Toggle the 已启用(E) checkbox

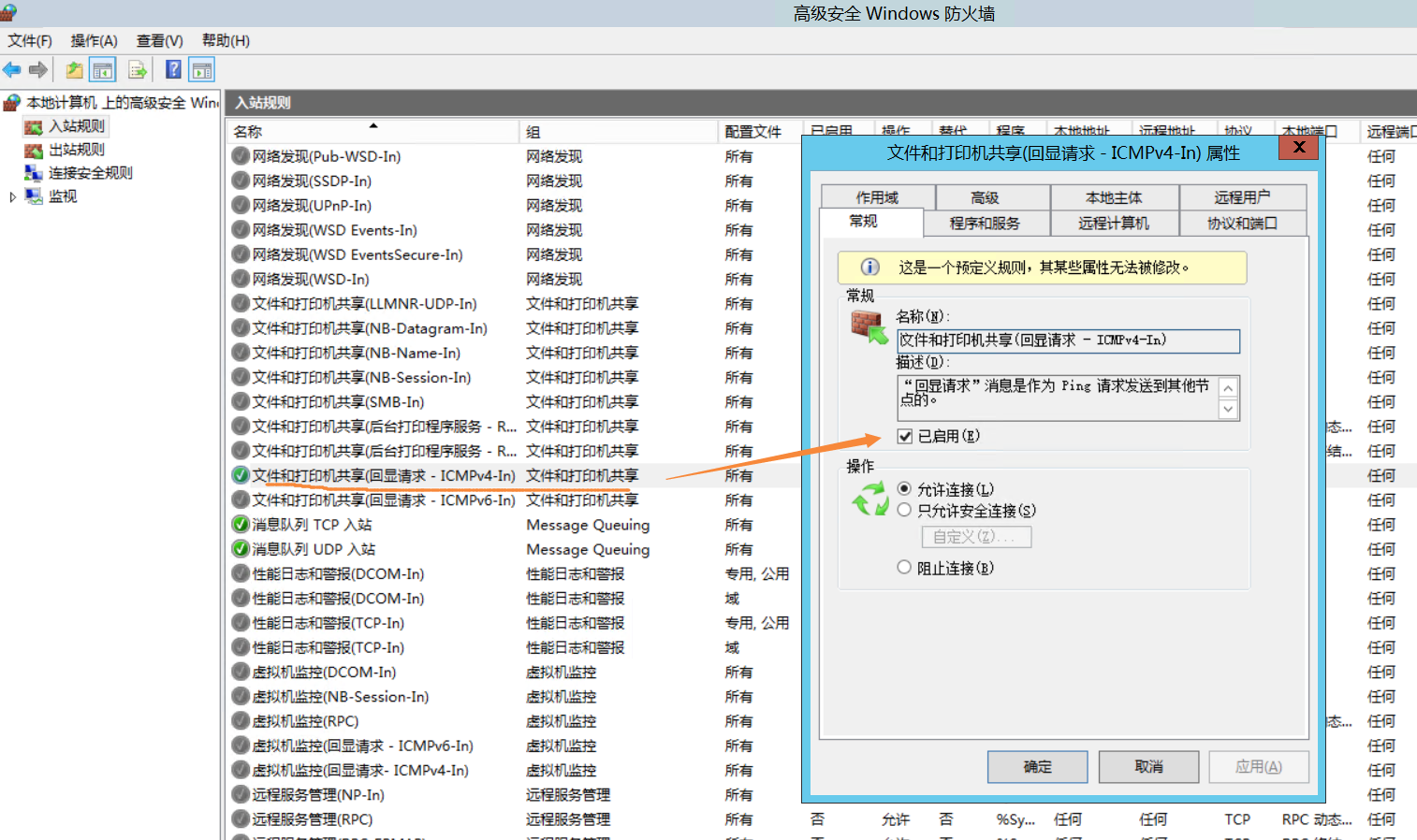point(905,436)
